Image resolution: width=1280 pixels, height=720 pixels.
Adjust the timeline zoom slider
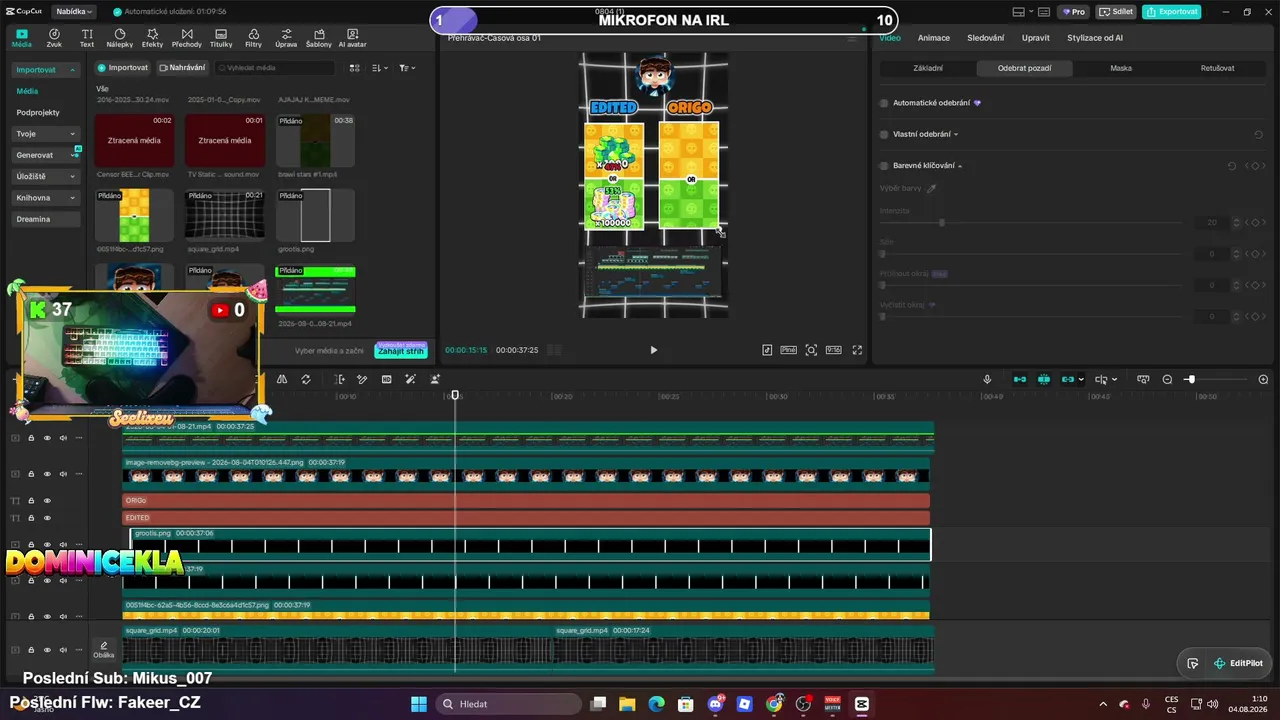click(1190, 380)
